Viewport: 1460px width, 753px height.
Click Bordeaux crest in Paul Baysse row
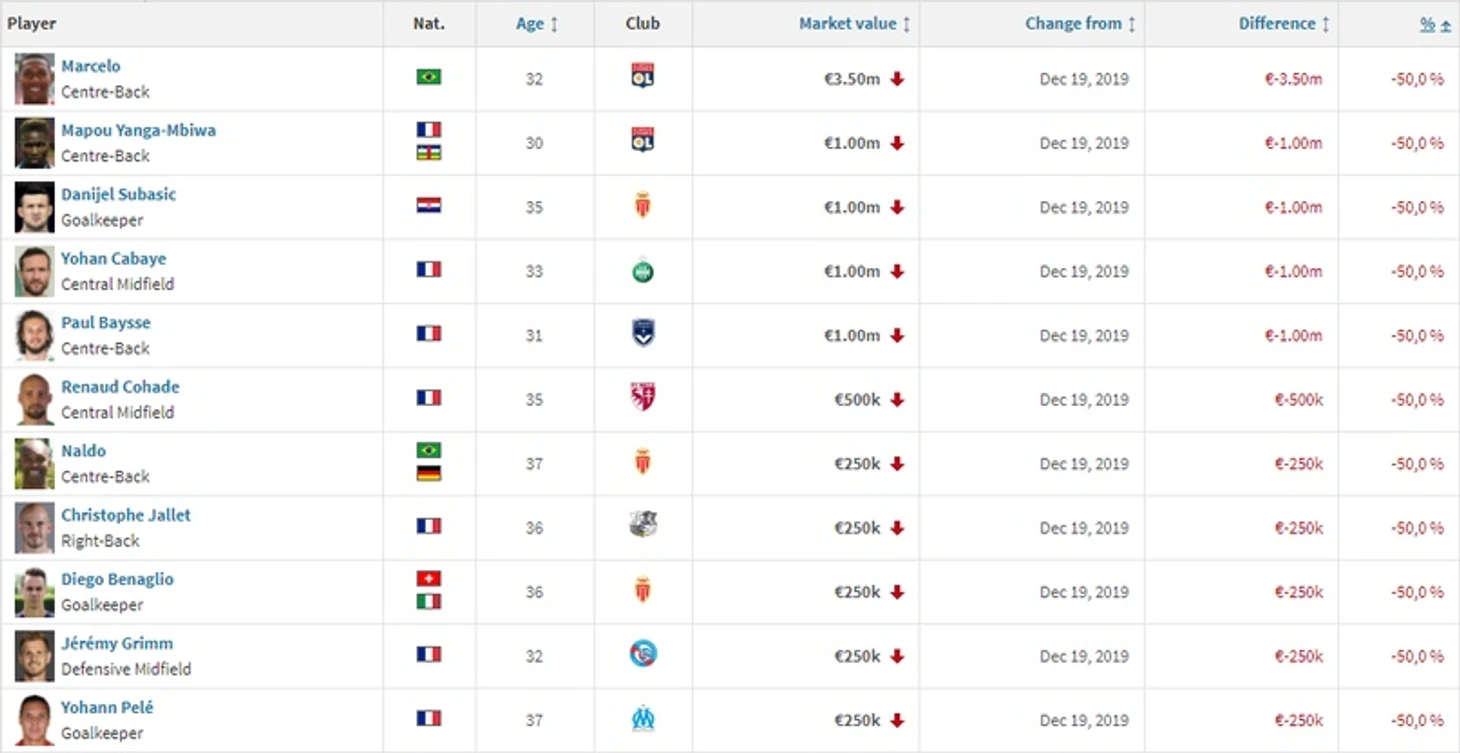(x=643, y=334)
